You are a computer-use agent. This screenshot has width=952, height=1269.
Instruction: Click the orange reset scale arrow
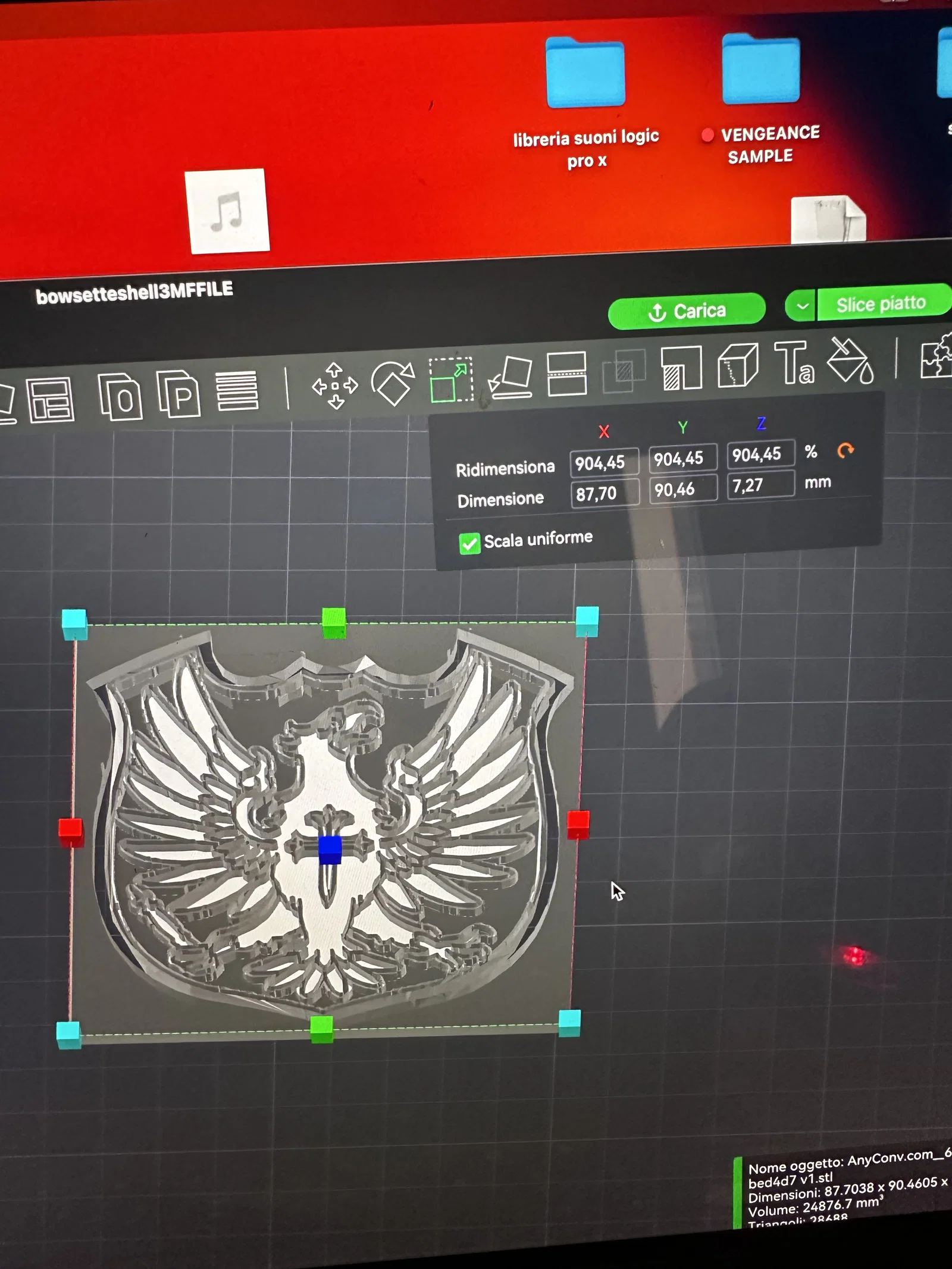click(x=845, y=450)
